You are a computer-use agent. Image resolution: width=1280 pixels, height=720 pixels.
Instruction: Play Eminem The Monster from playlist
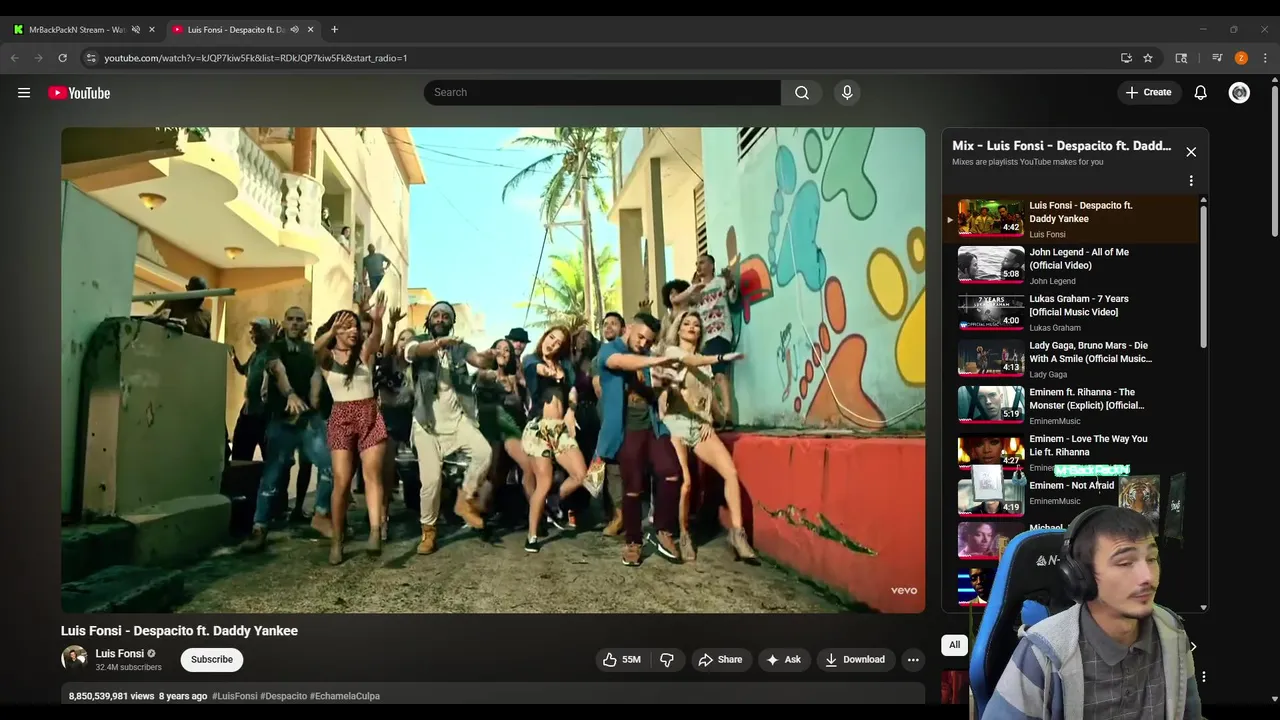point(1070,405)
